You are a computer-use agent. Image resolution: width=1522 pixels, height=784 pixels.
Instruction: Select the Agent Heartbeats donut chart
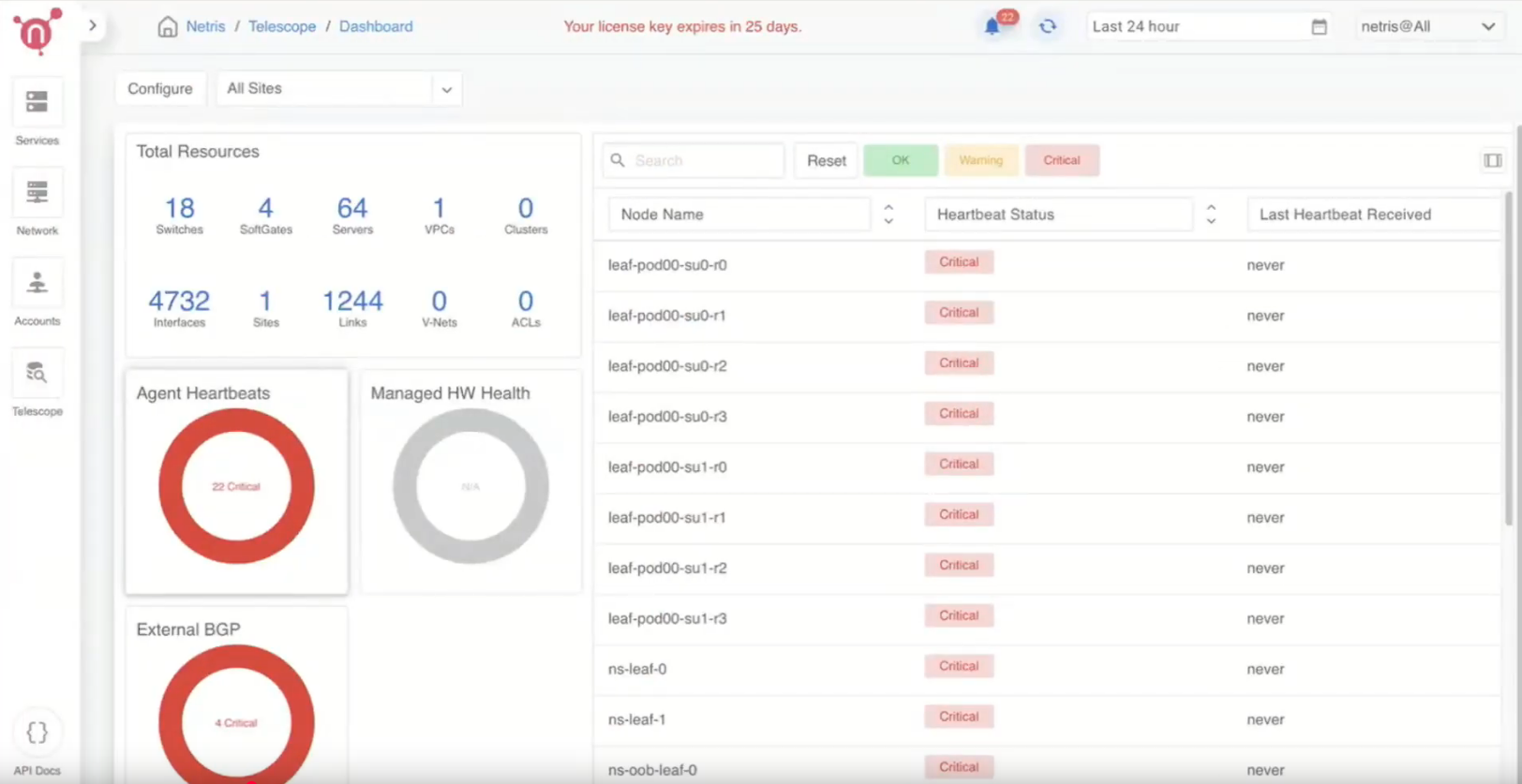236,486
